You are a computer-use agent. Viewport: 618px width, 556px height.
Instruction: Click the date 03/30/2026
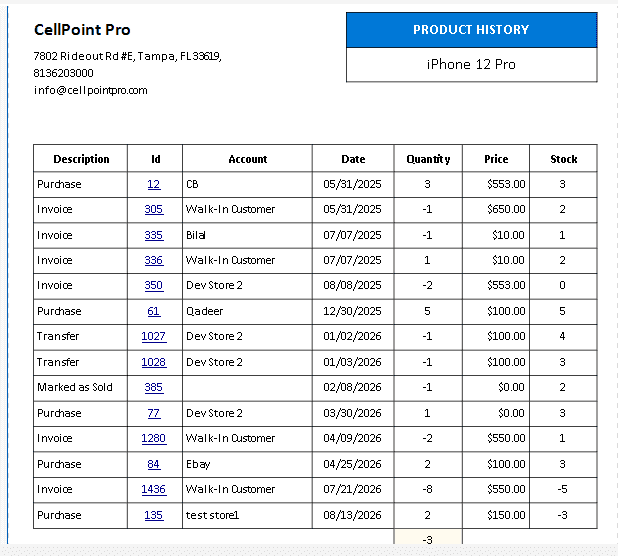[x=352, y=413]
